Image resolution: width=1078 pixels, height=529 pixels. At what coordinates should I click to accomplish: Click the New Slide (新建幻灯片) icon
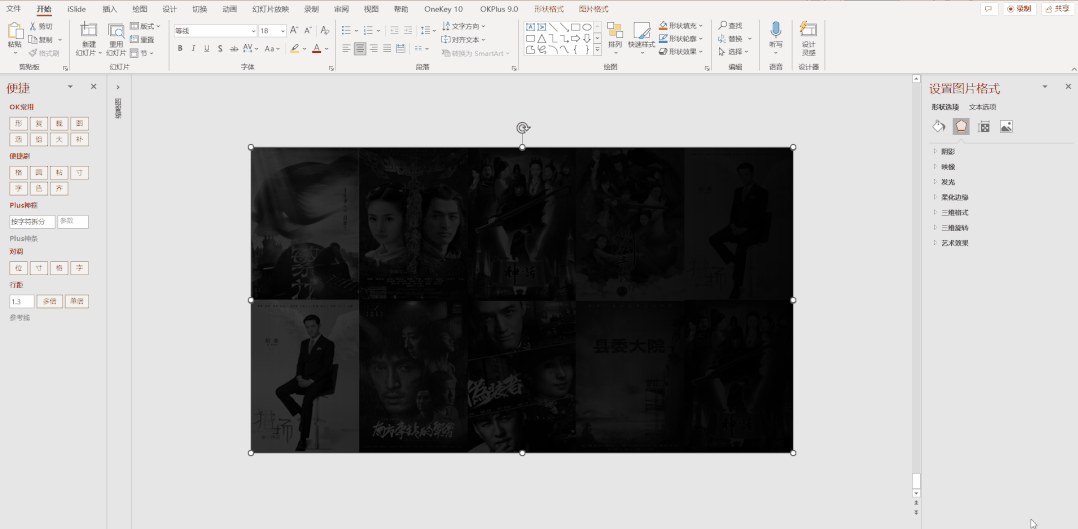88,30
